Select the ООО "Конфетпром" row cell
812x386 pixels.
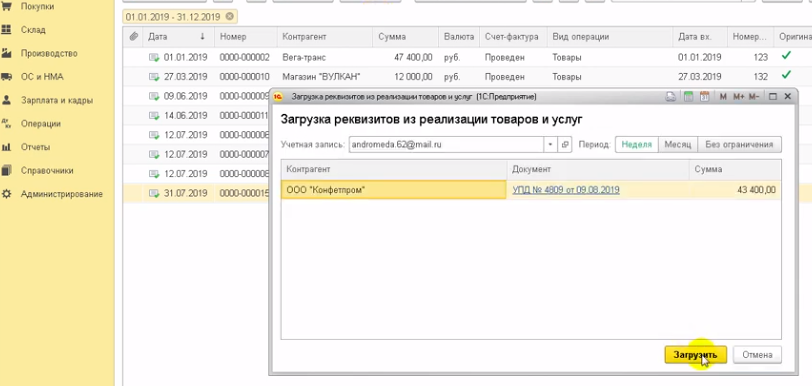[394, 190]
